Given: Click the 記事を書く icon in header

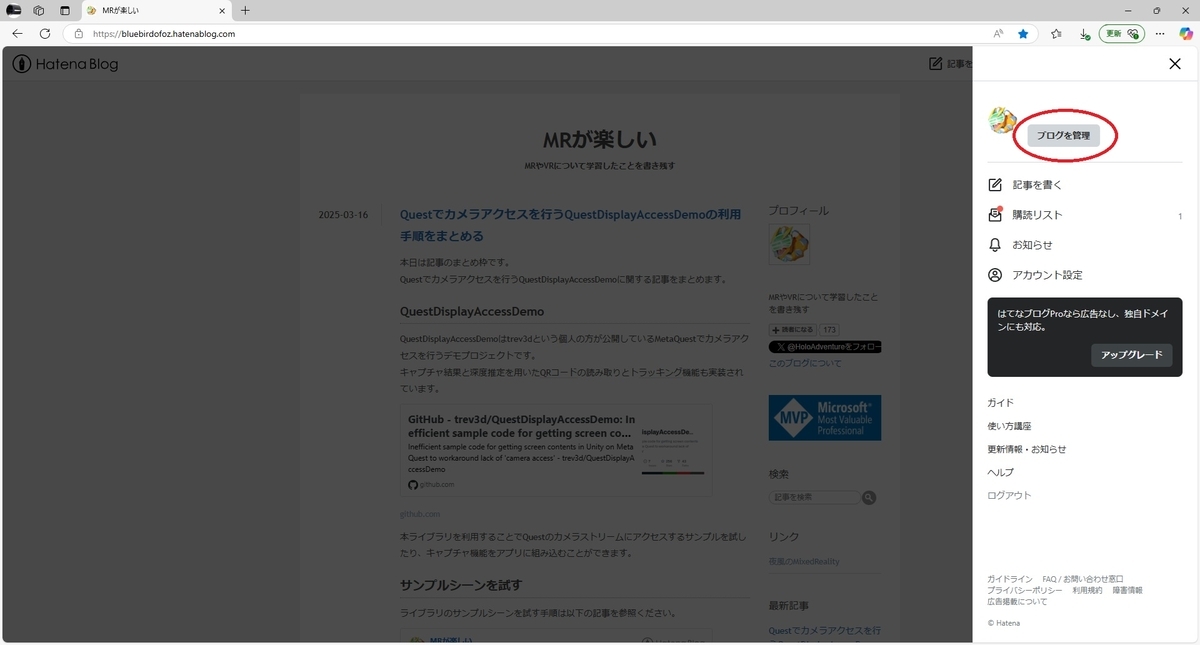Looking at the screenshot, I should pos(935,64).
